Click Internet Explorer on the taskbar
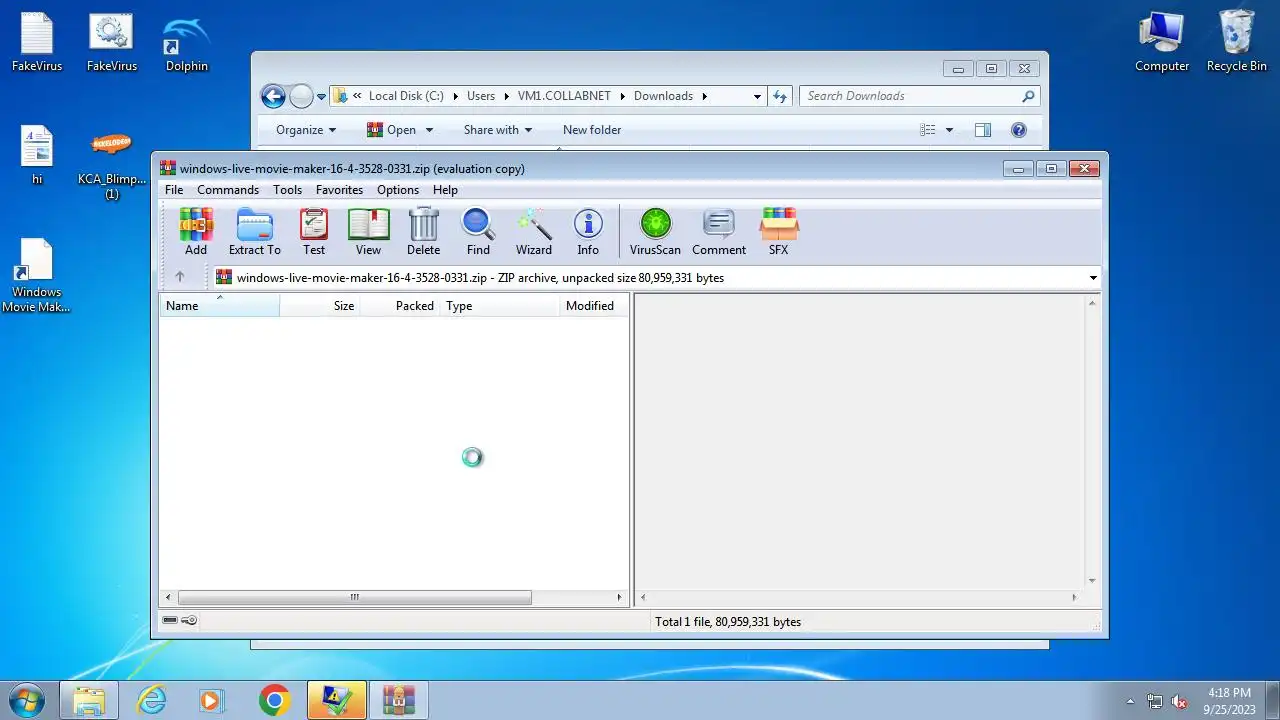Screen dimensions: 1280x720 coord(151,700)
